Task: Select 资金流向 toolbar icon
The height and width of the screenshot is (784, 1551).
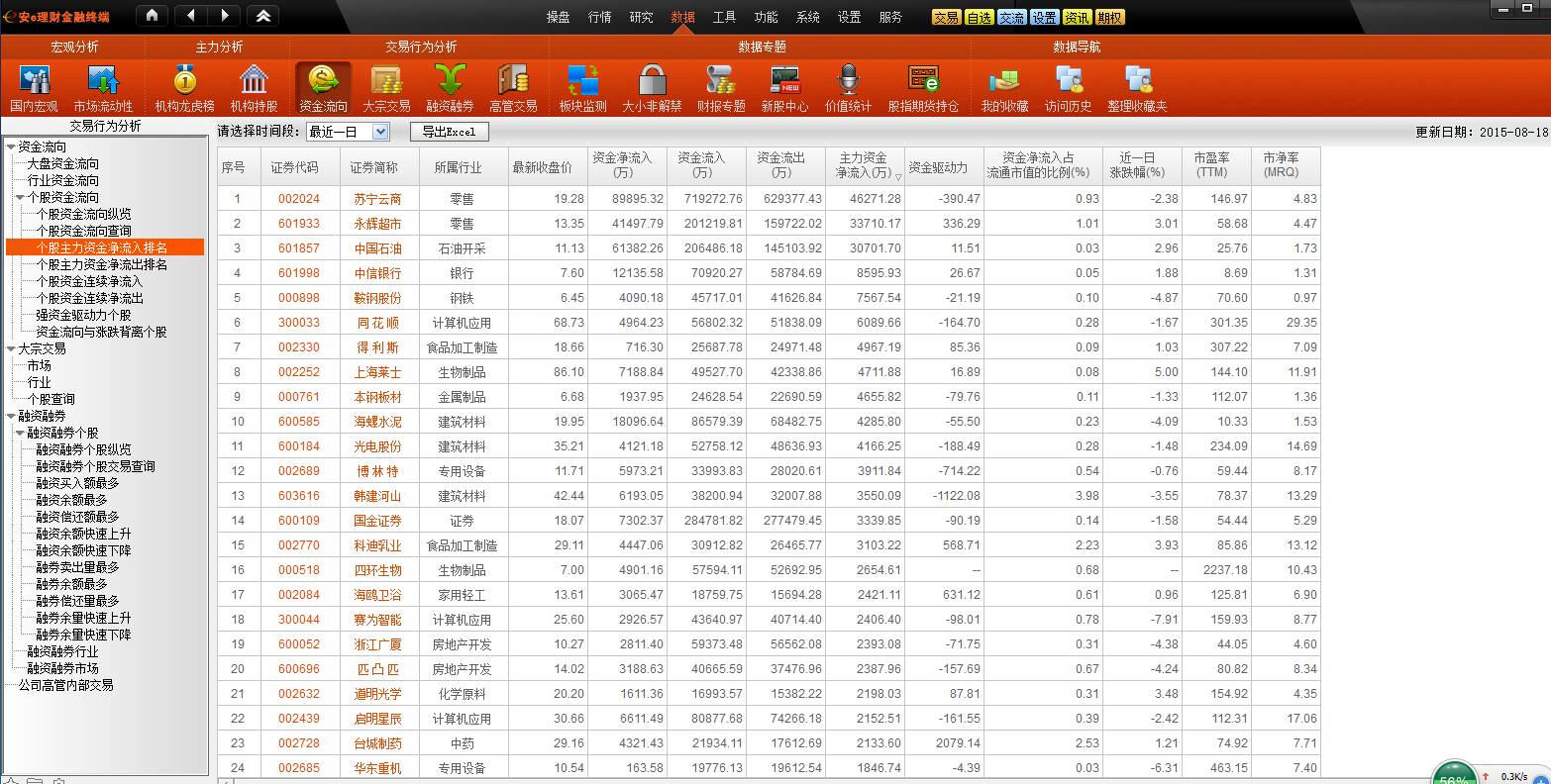Action: pyautogui.click(x=323, y=89)
